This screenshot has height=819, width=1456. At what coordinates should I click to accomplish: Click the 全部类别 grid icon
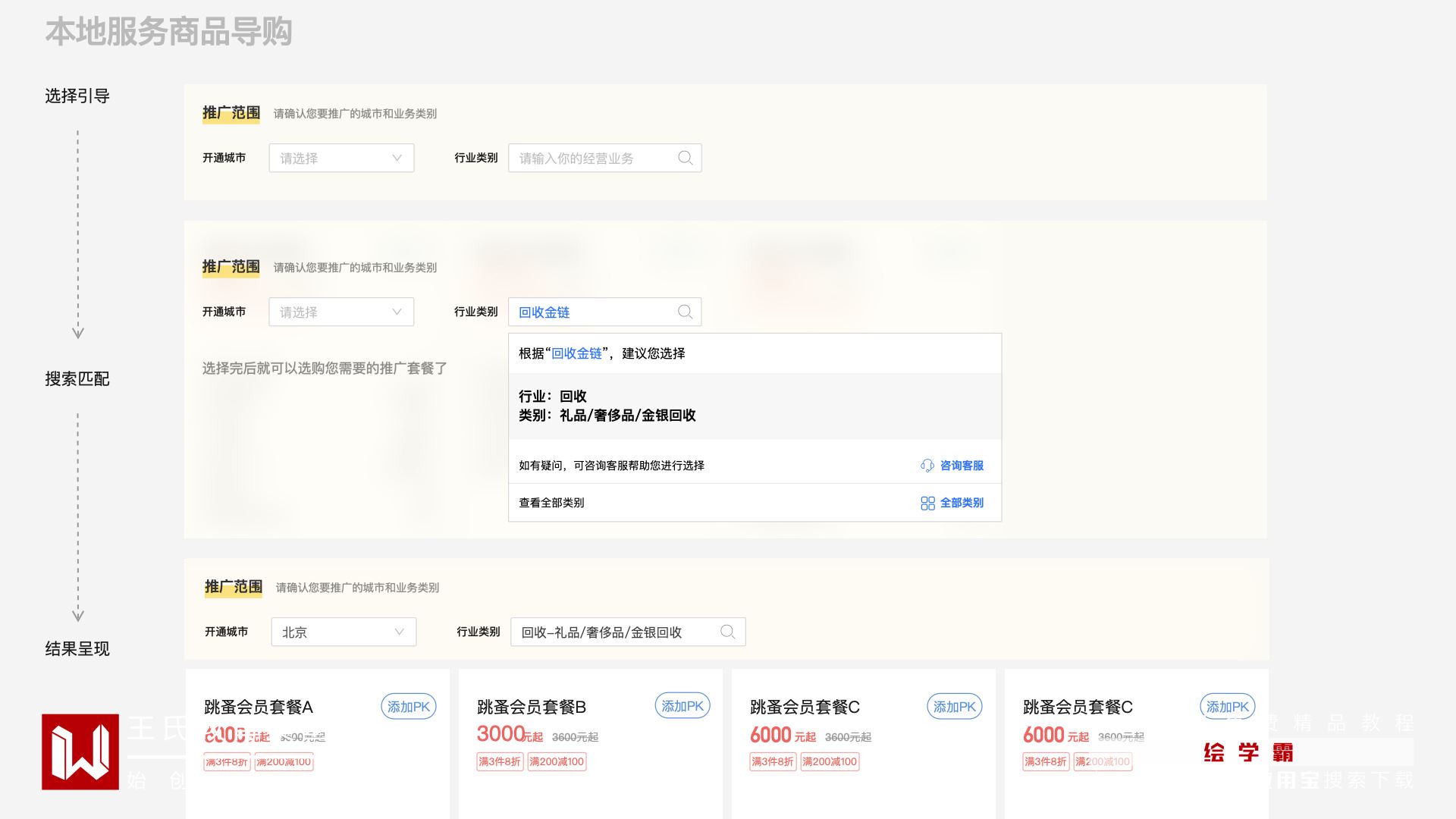click(x=927, y=503)
